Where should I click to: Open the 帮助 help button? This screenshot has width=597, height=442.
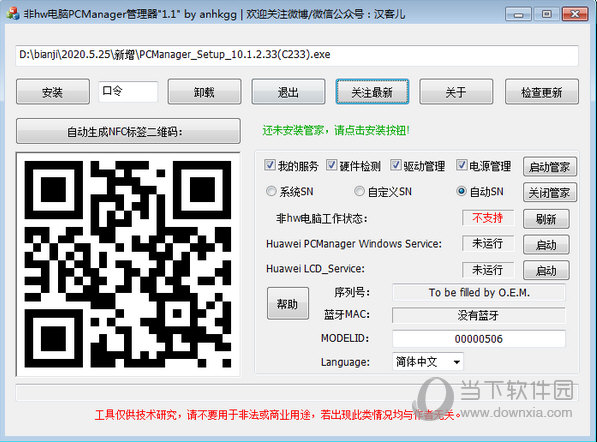pos(288,303)
